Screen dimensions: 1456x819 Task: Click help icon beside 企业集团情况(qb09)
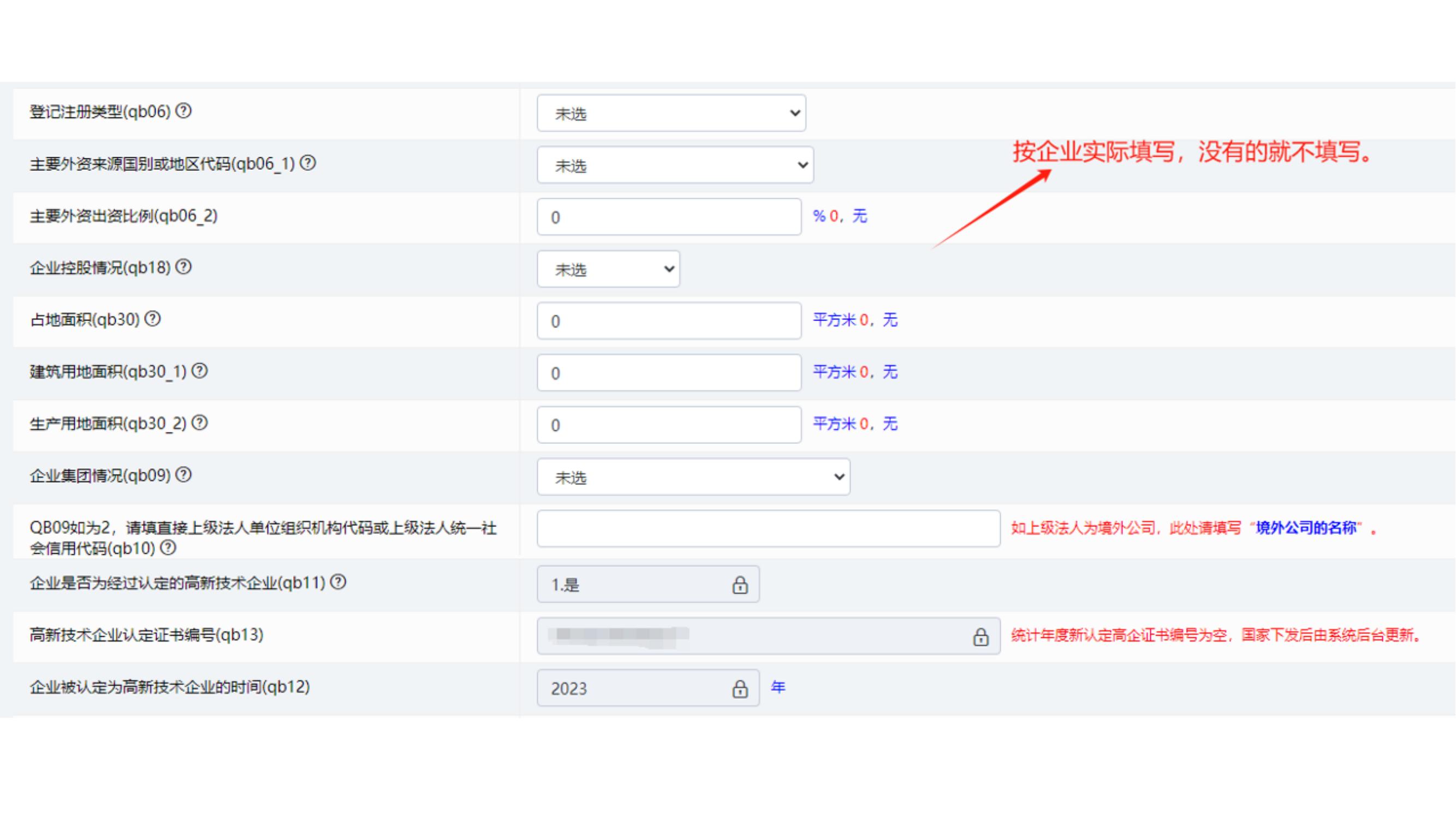coord(183,475)
